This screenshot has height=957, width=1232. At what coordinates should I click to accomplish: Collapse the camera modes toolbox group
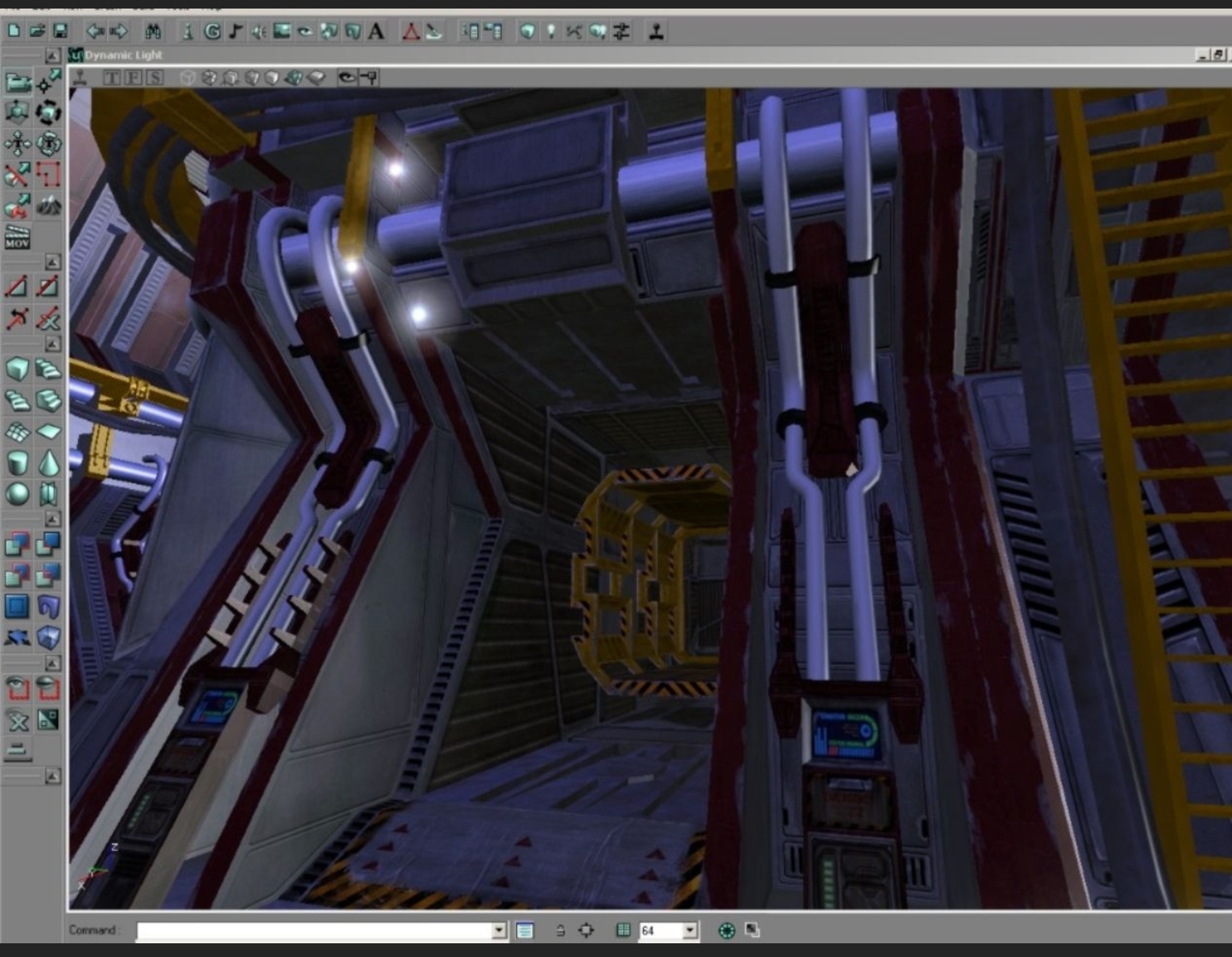coord(52,56)
